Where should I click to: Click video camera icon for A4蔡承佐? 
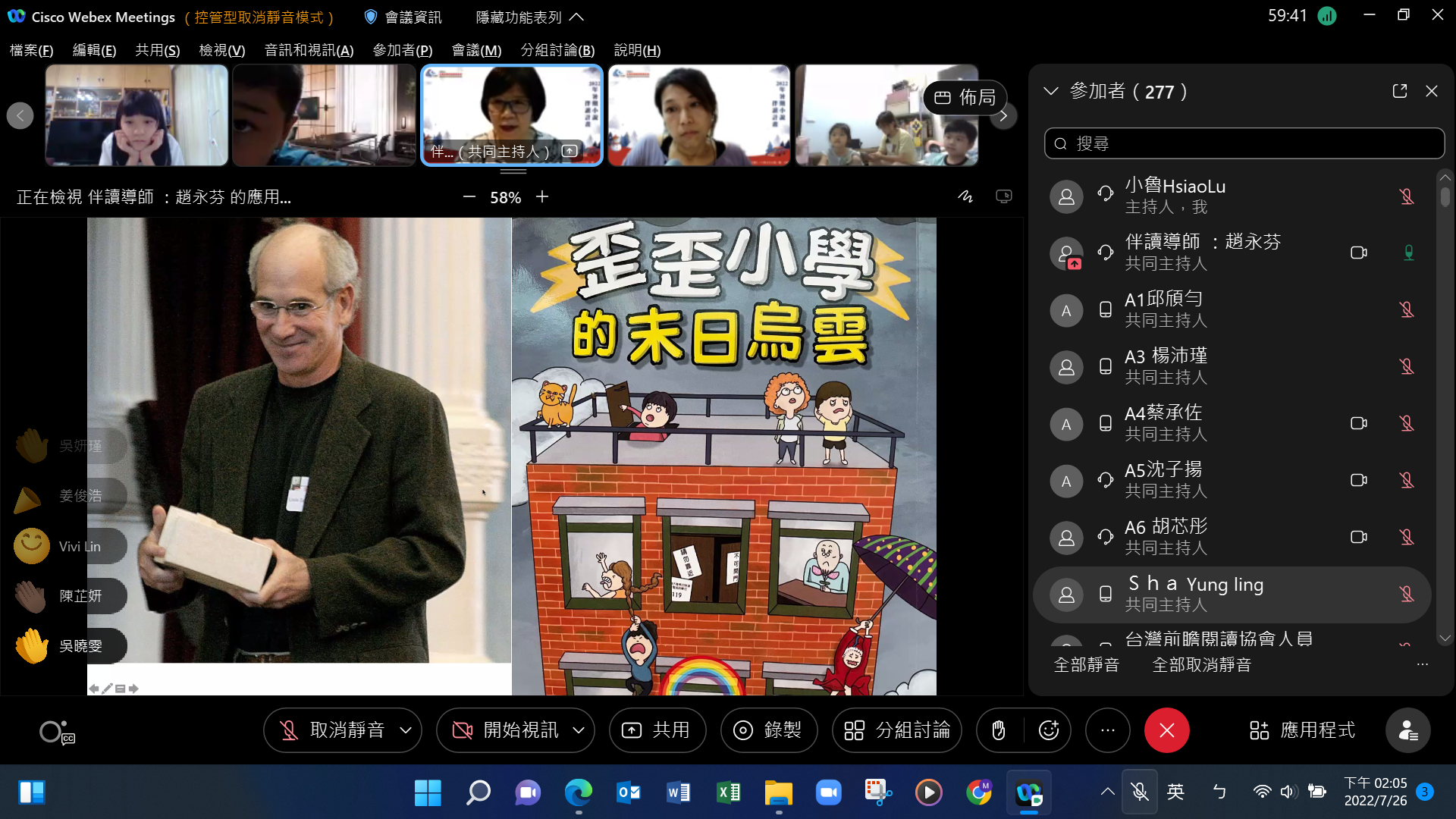point(1359,423)
